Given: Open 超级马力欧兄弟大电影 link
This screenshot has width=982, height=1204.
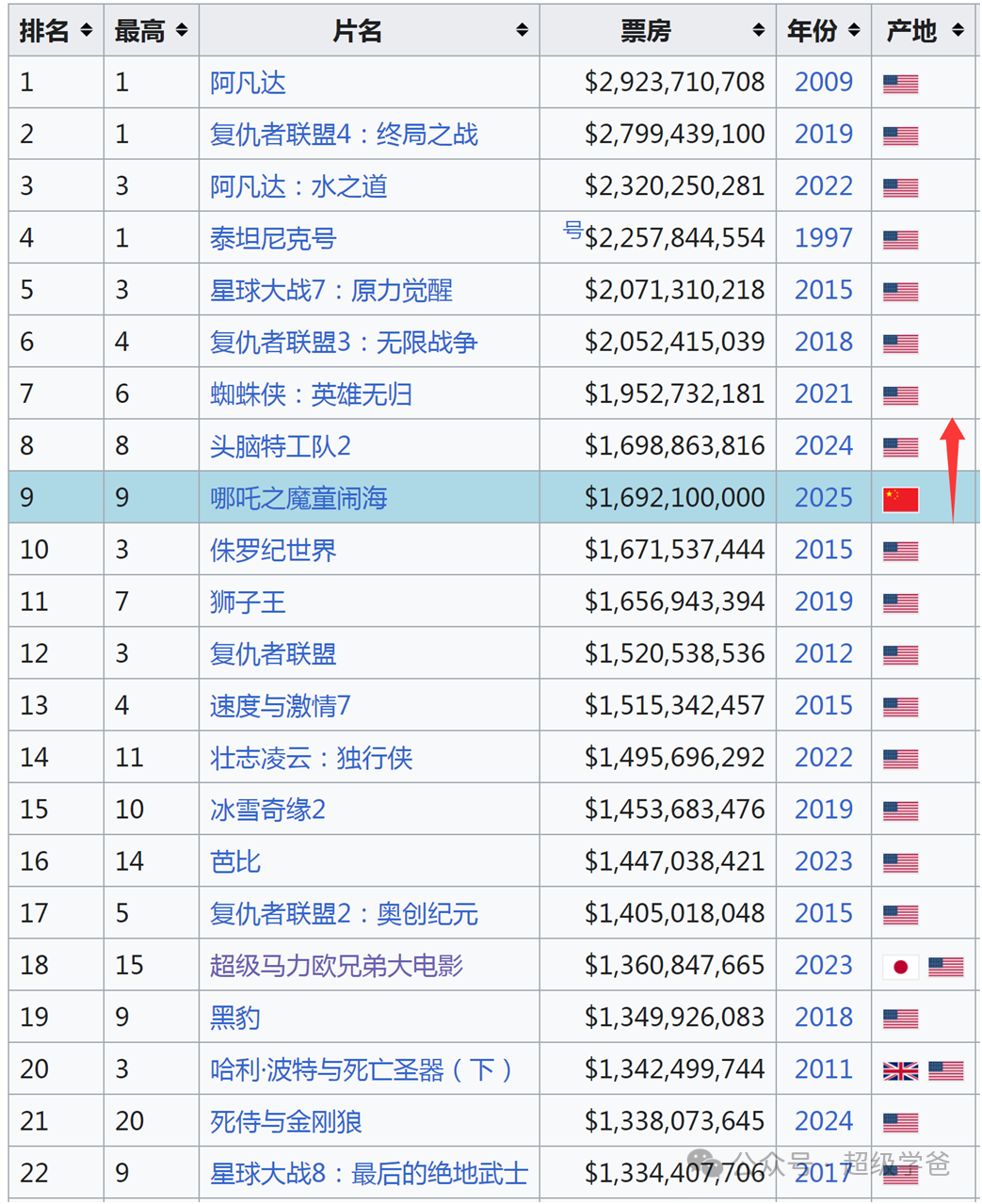Looking at the screenshot, I should 337,965.
